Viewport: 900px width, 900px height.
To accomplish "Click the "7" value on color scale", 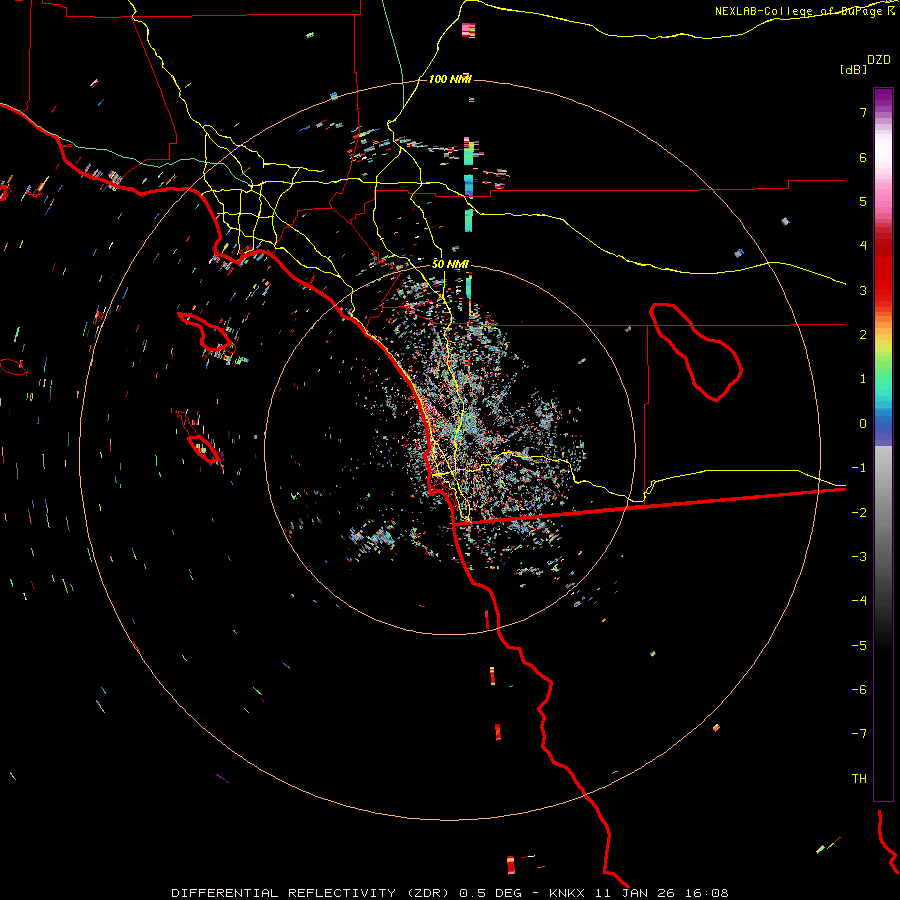I will point(863,113).
